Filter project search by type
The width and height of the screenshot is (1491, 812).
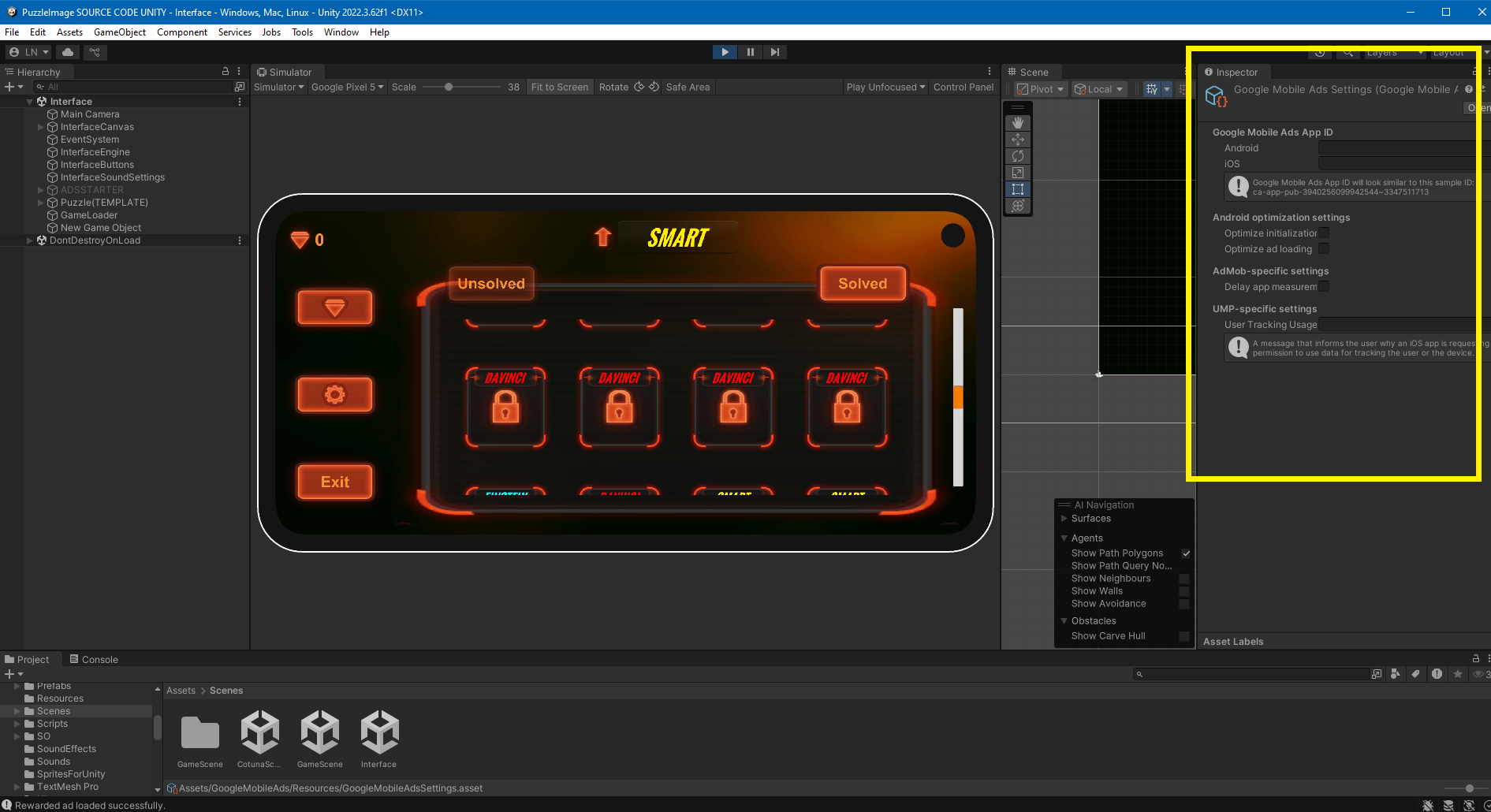click(1396, 674)
